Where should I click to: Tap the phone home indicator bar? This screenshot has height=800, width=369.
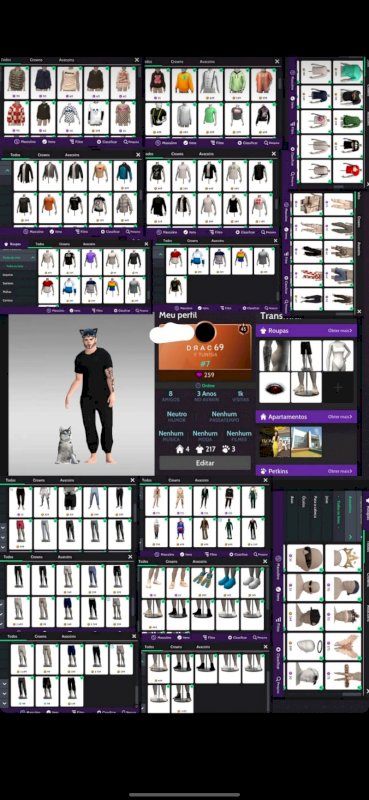pyautogui.click(x=184, y=794)
